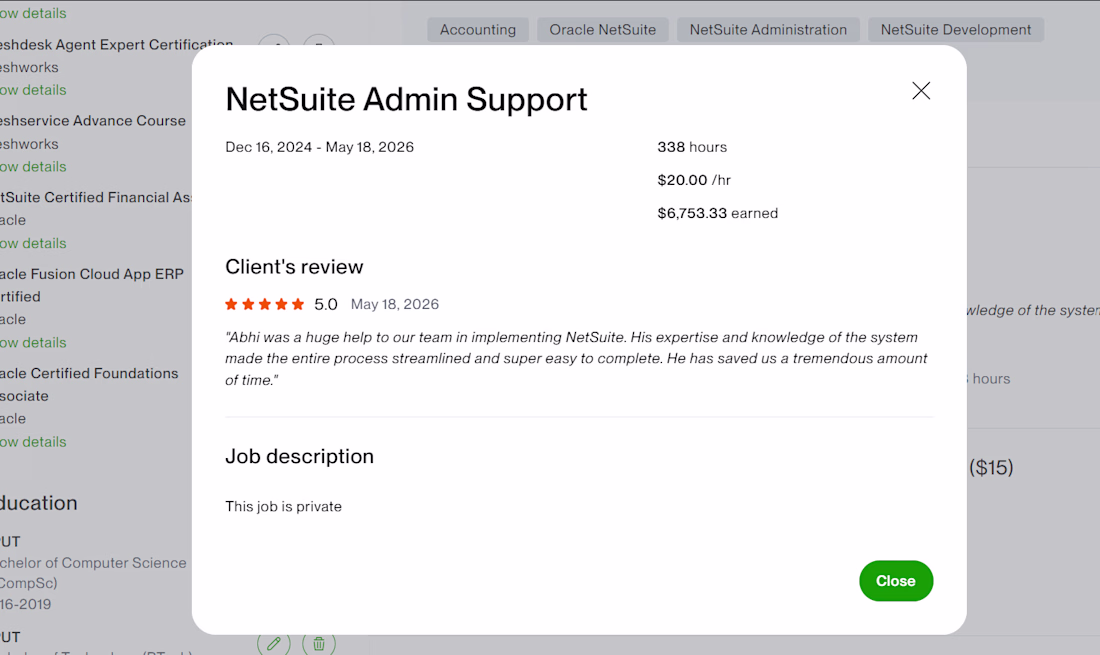
Task: Click the 5.0 rating score
Action: tap(326, 304)
